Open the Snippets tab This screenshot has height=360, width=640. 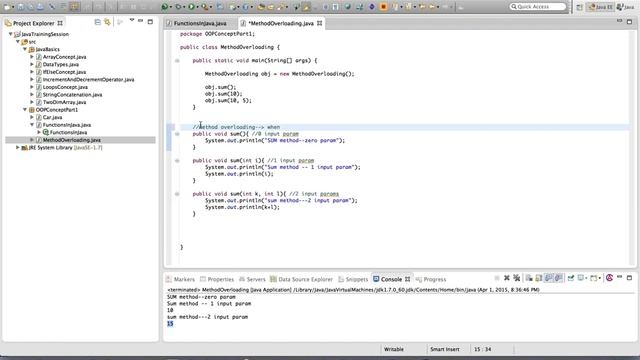coord(353,279)
